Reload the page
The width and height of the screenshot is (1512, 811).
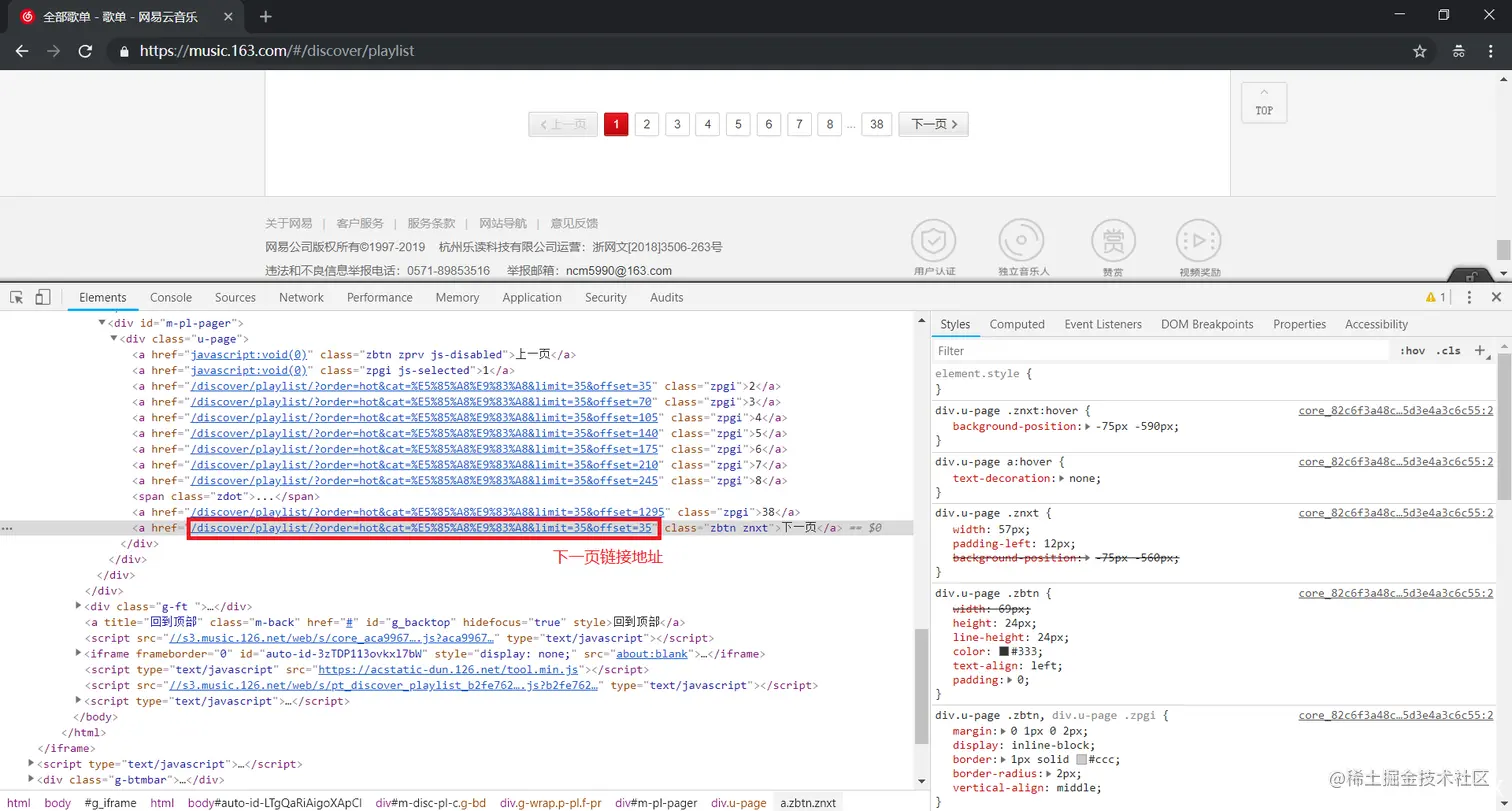click(x=86, y=51)
